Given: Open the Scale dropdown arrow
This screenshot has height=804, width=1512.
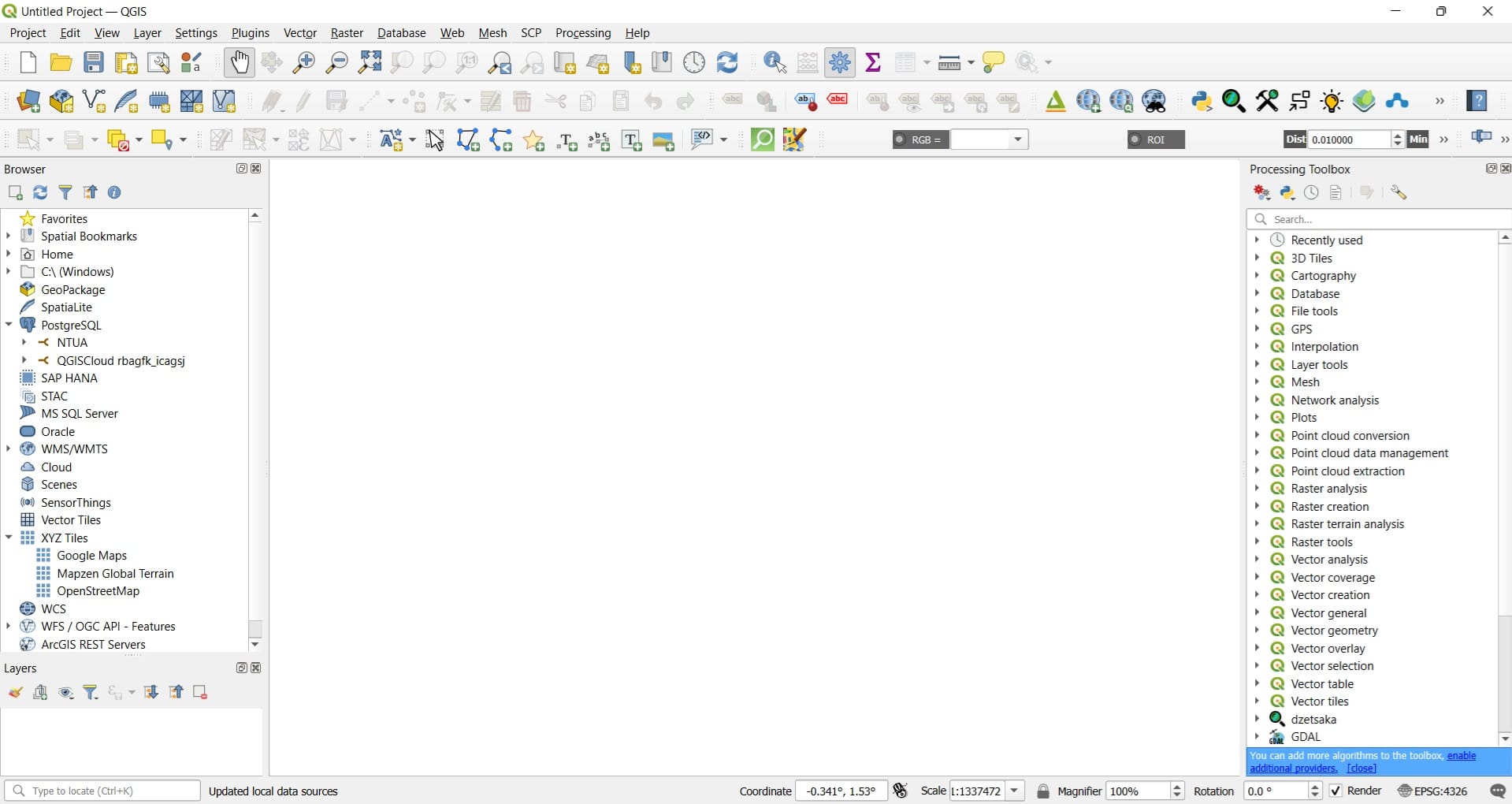Looking at the screenshot, I should coord(1016,791).
